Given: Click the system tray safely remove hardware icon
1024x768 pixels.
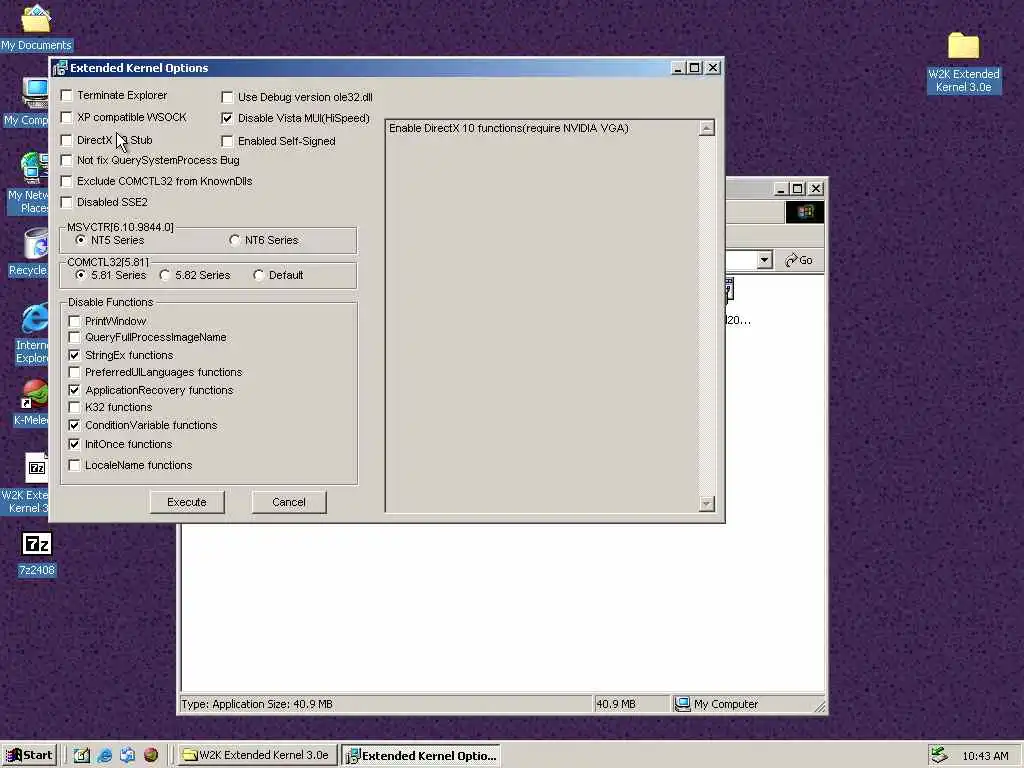Looking at the screenshot, I should 939,755.
